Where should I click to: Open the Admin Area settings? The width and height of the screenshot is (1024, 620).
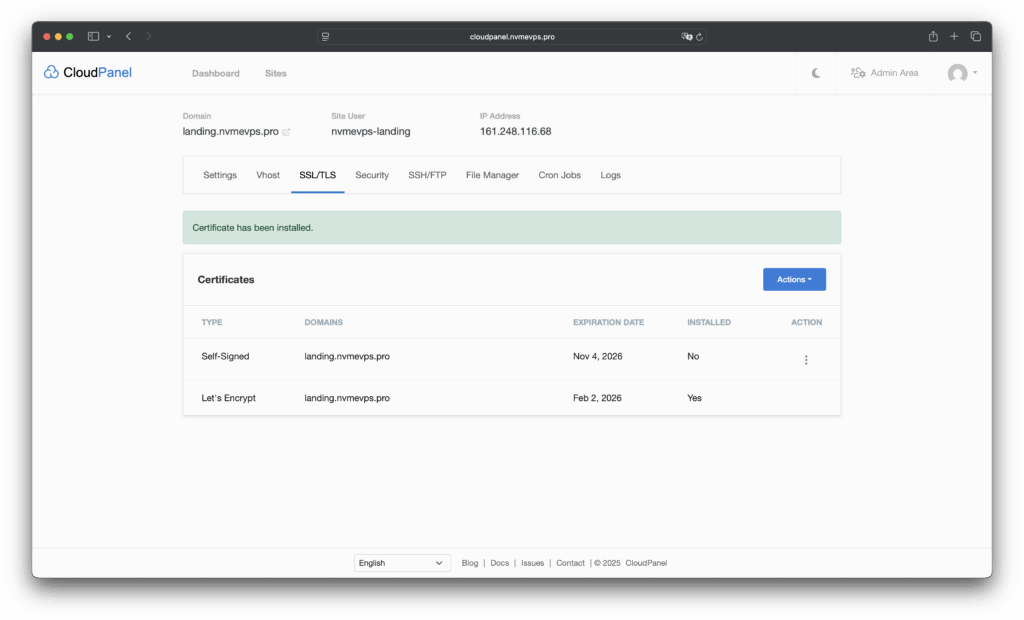[x=884, y=73]
